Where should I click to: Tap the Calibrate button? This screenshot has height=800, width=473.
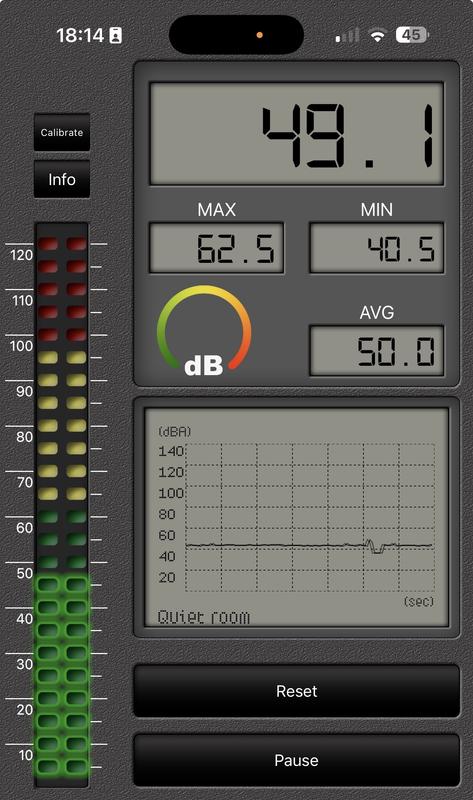pos(62,132)
